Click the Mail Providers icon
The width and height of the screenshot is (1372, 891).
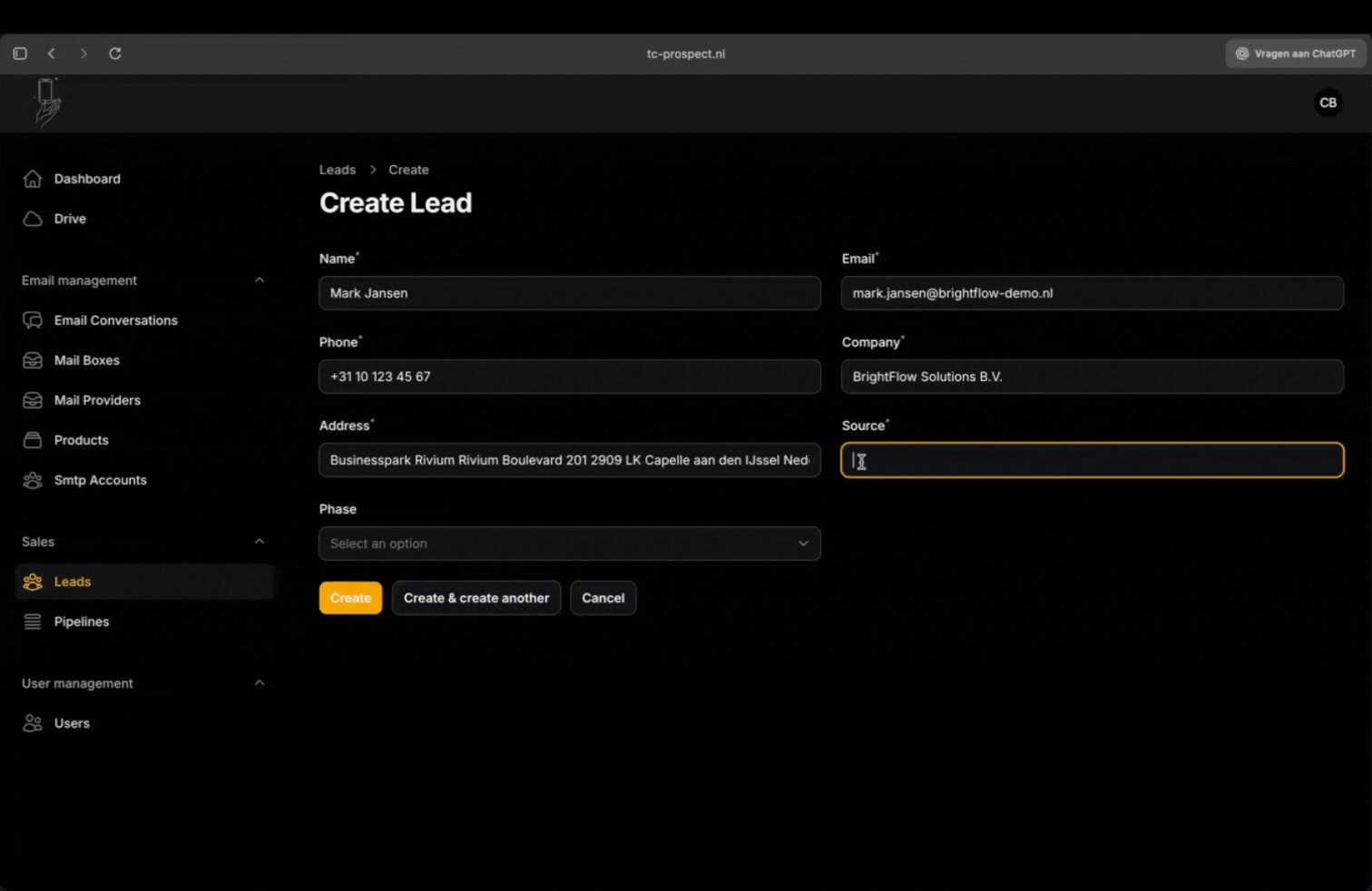(x=33, y=400)
